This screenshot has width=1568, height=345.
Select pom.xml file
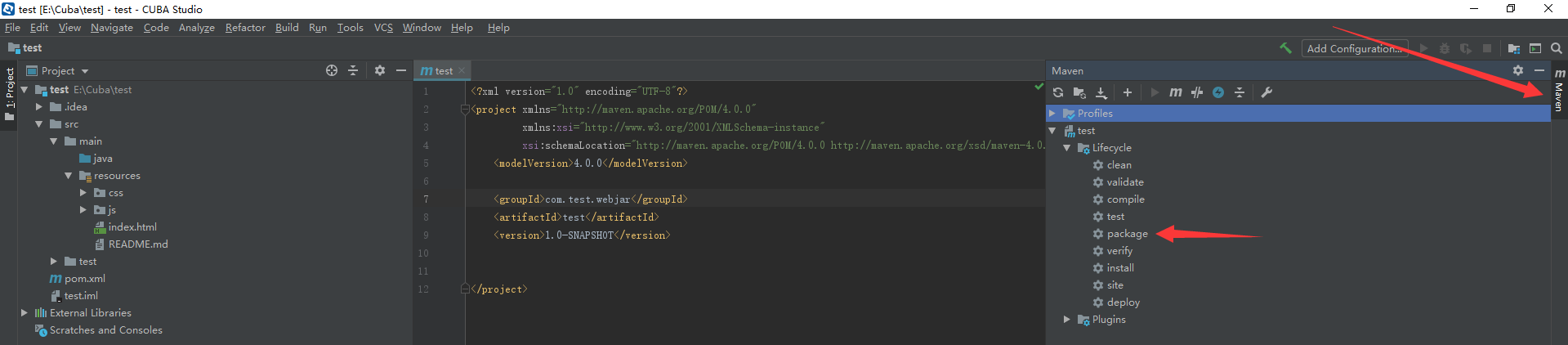point(78,279)
